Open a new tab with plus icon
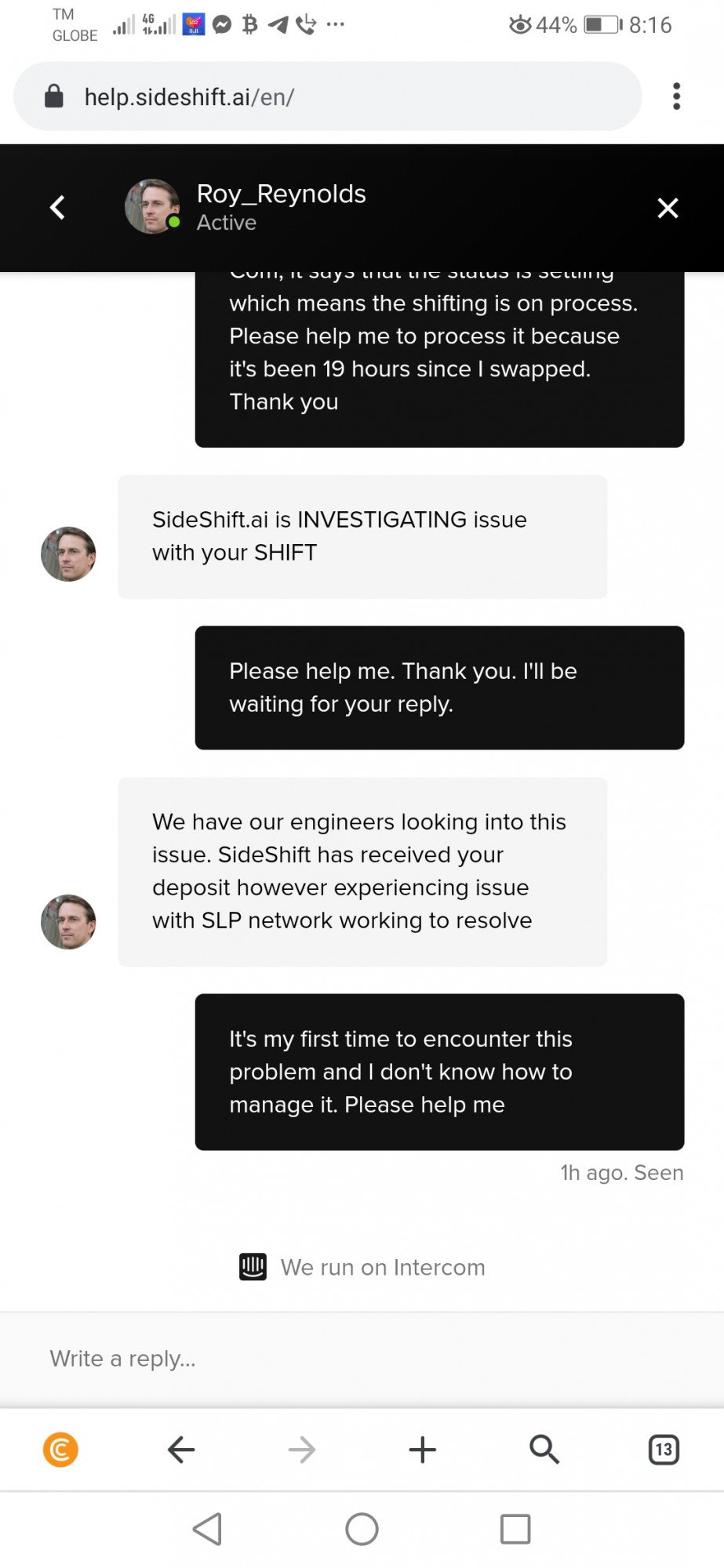Image resolution: width=724 pixels, height=1568 pixels. (422, 1450)
